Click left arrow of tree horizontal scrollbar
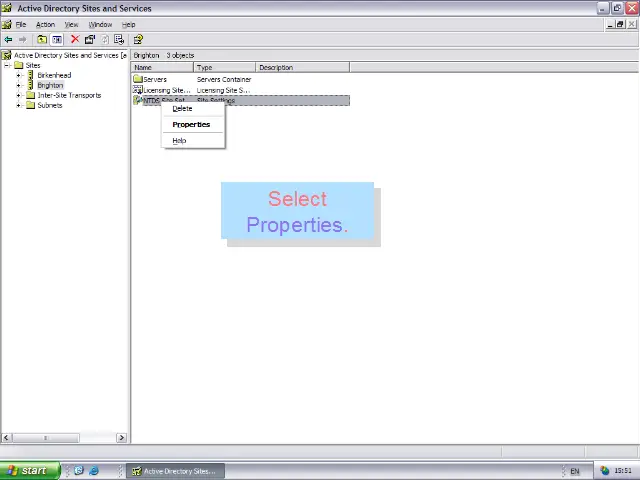The height and width of the screenshot is (480, 640). click(6, 438)
